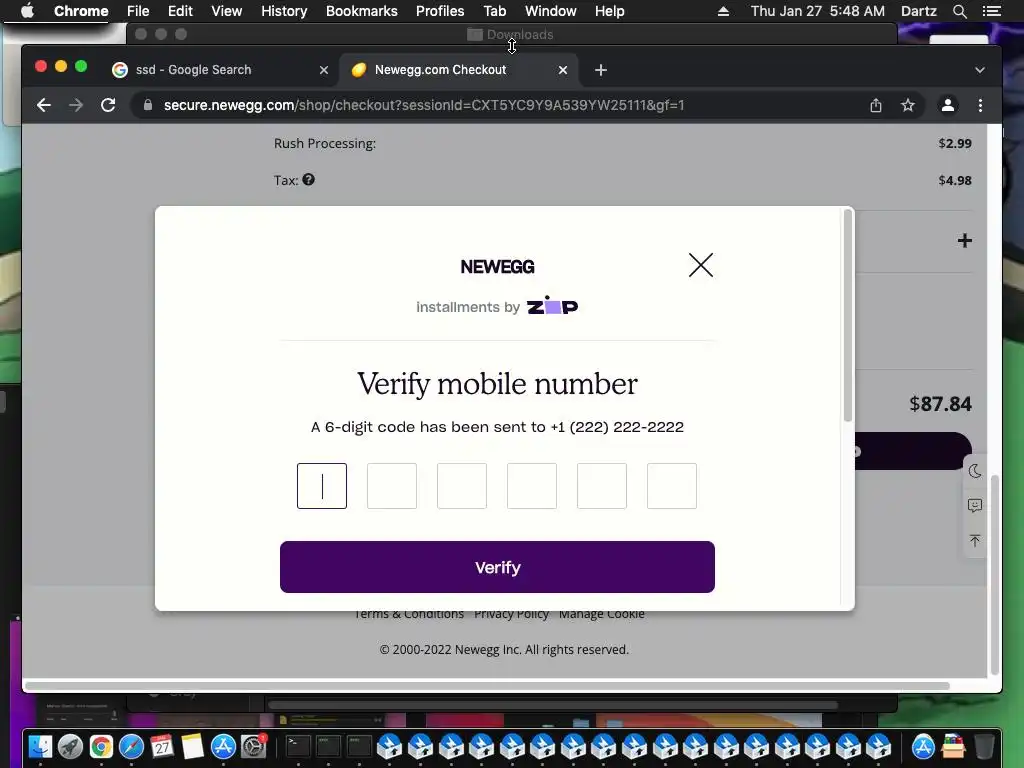1024x768 pixels.
Task: Select the fifth verification code digit box
Action: click(x=601, y=486)
